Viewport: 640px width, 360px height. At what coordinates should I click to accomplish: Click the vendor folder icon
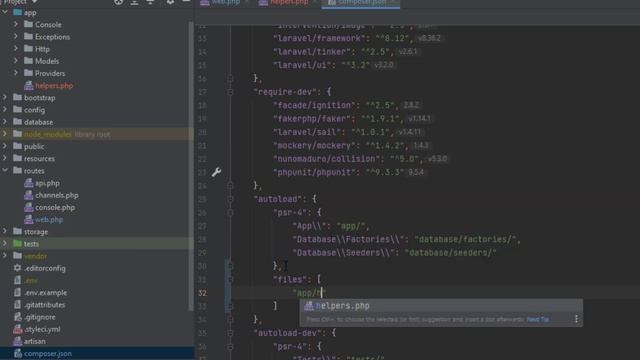[x=17, y=256]
